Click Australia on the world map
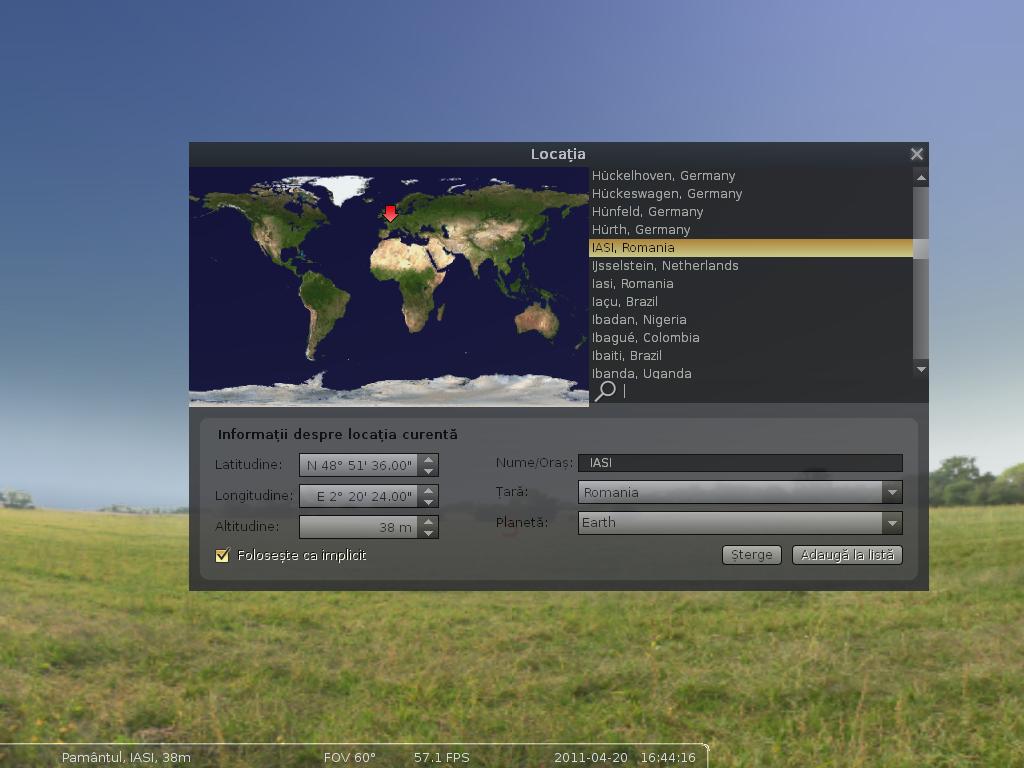Screen dimensions: 1024x768 tap(537, 318)
